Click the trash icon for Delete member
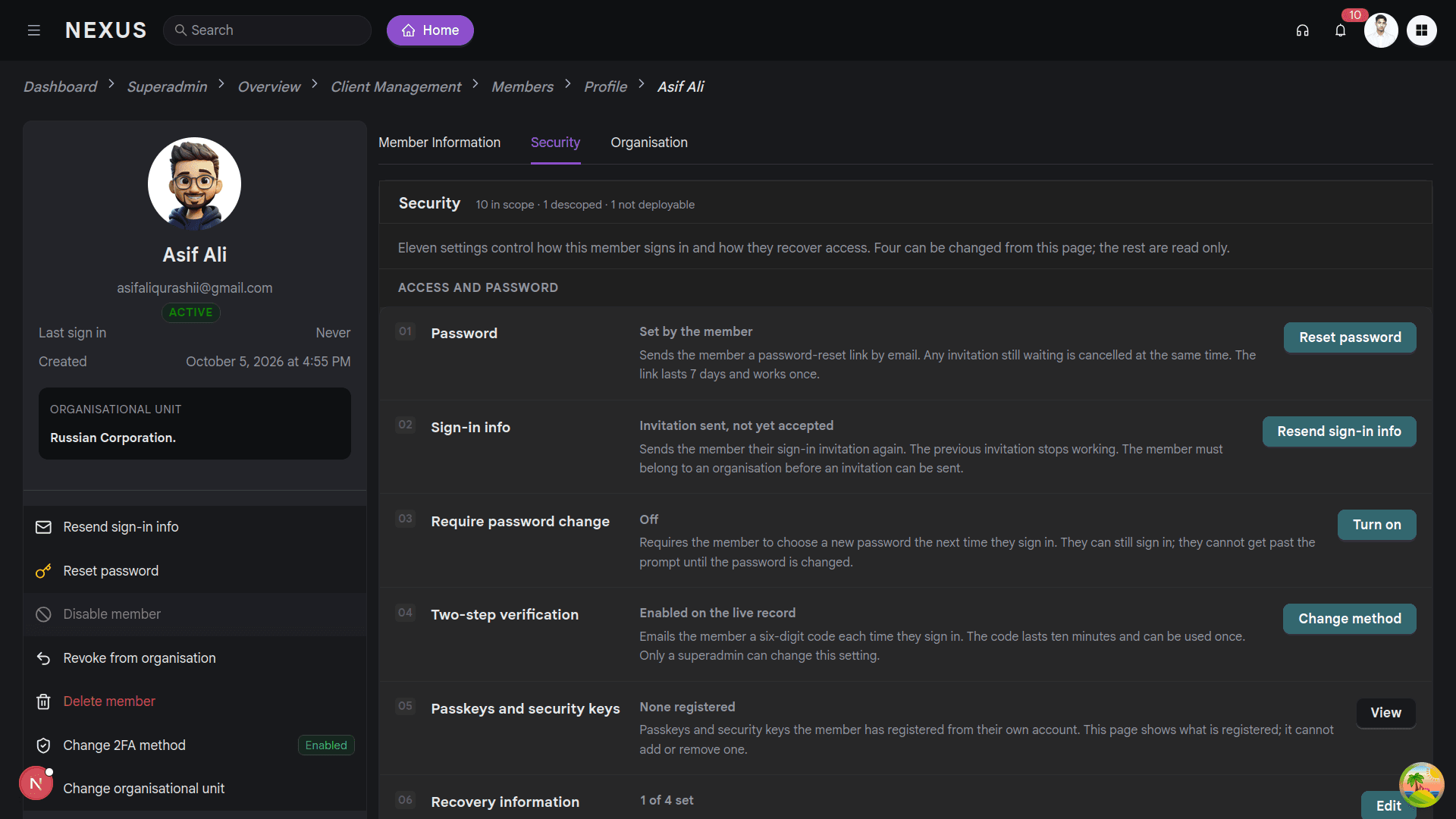This screenshot has height=819, width=1456. point(43,701)
